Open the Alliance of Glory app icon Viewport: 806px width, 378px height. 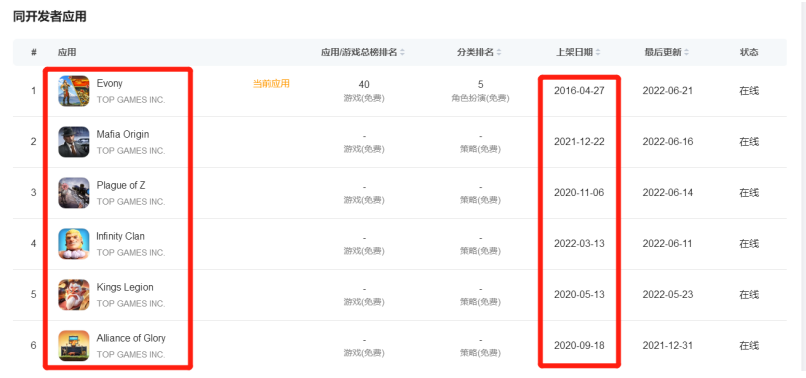click(74, 346)
